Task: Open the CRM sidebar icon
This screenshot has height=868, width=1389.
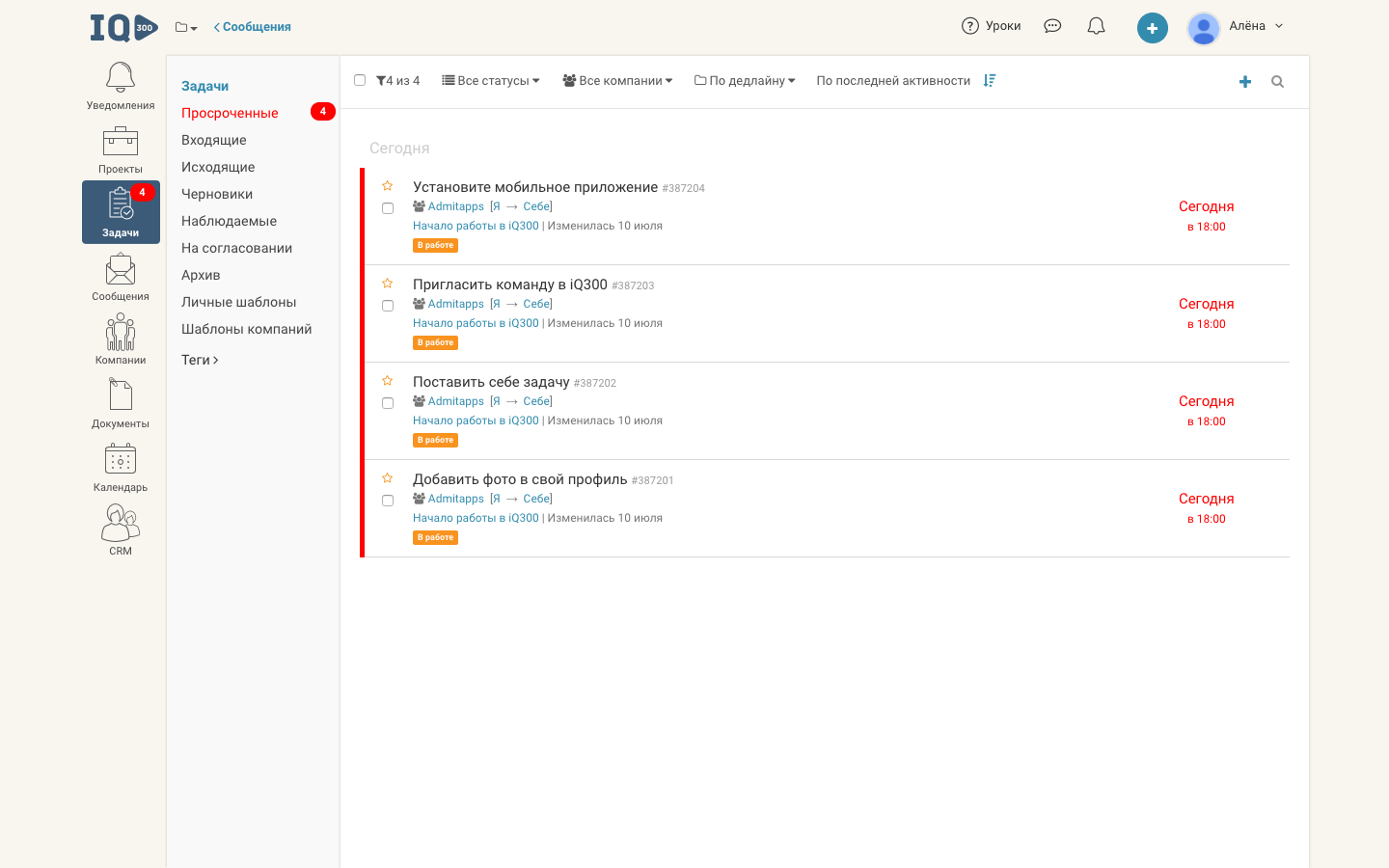Action: (121, 531)
